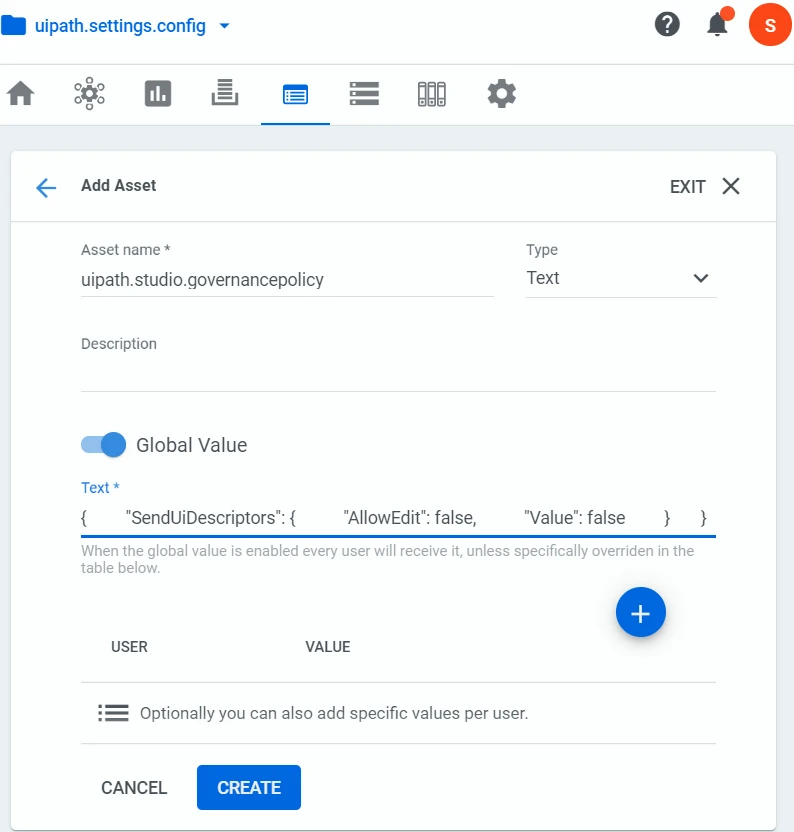Close Add Asset with the X icon
The width and height of the screenshot is (794, 832).
(731, 186)
